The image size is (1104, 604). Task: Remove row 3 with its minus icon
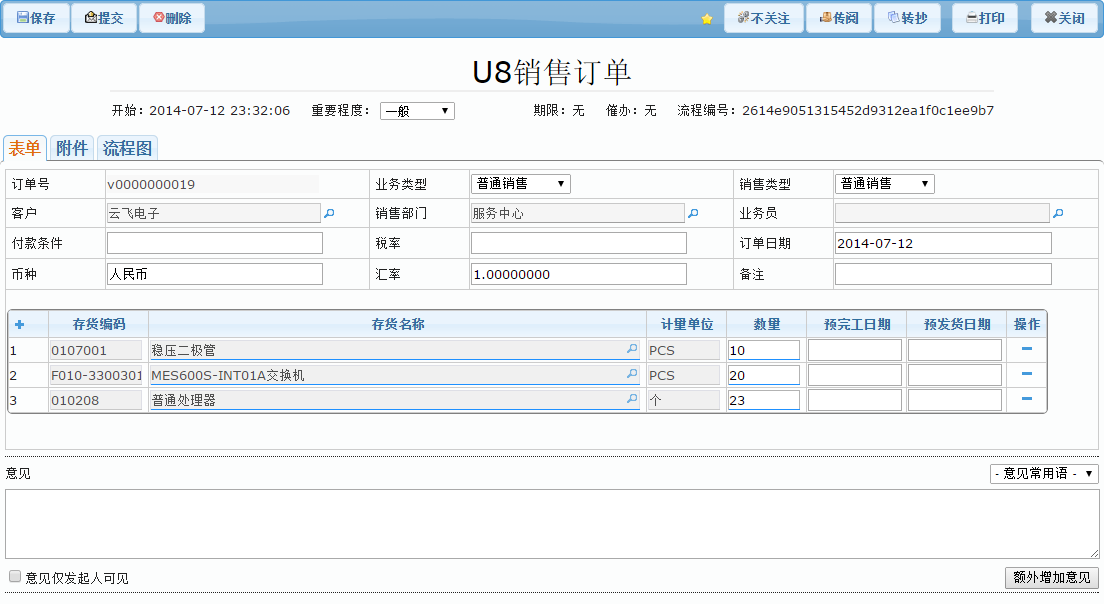[1026, 399]
